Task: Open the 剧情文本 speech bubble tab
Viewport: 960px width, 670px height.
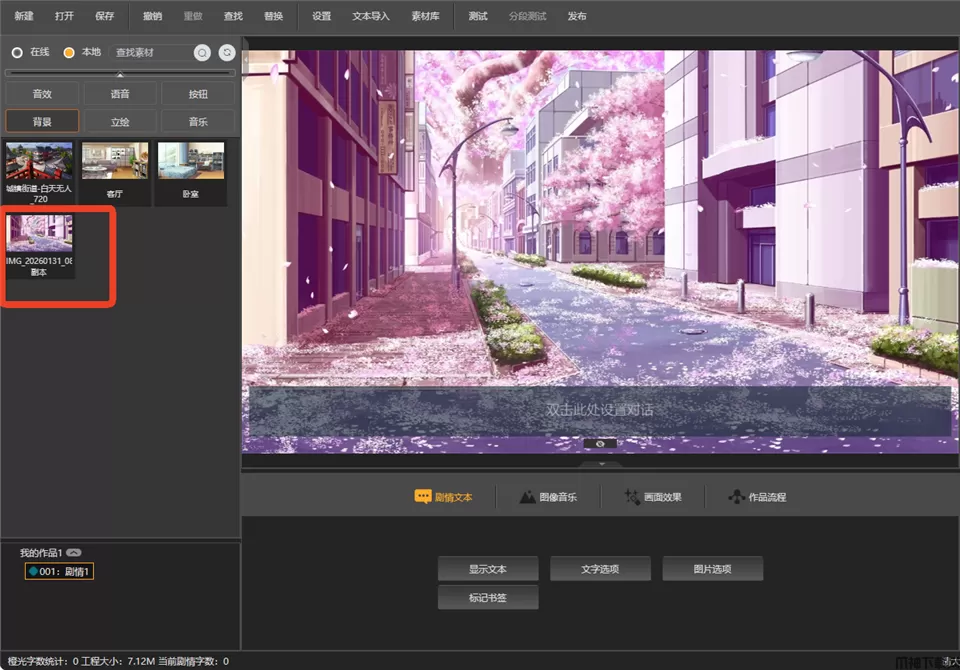Action: click(423, 497)
